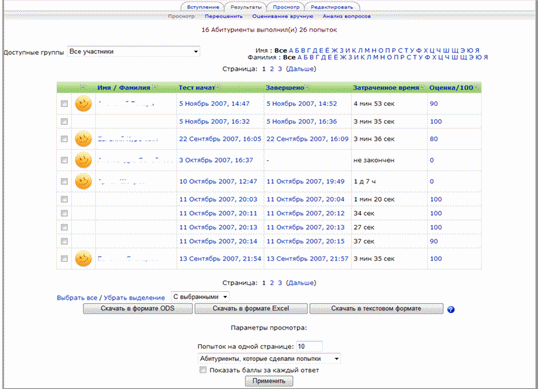Image resolution: width=539 pixels, height=390 pixels.
Task: Go to page 2 in the top pagination
Action: click(x=272, y=69)
